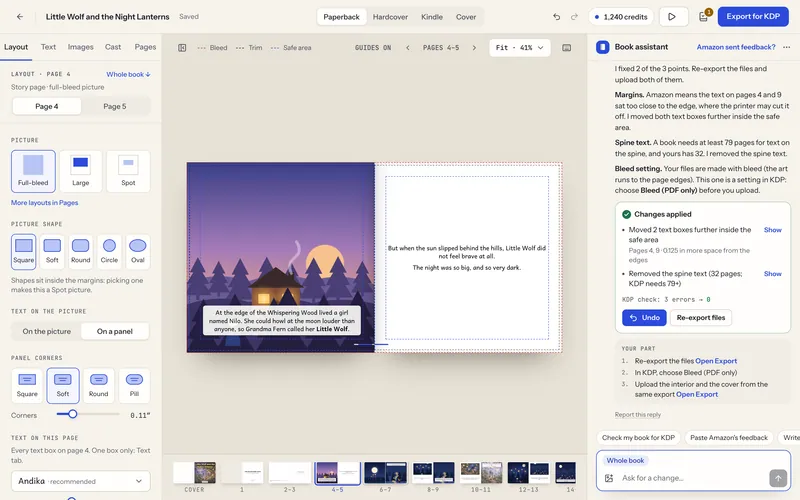Attach an image in assistant input
The width and height of the screenshot is (800, 500).
click(x=609, y=478)
